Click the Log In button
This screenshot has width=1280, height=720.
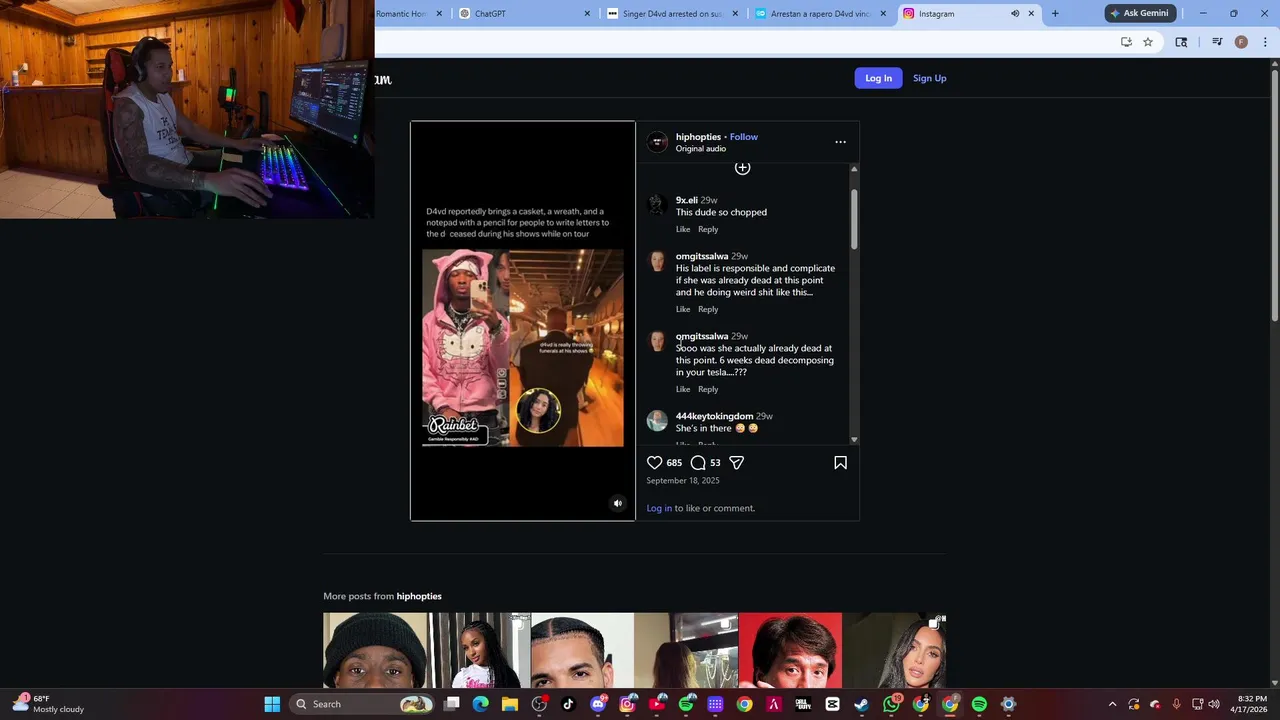click(x=878, y=78)
